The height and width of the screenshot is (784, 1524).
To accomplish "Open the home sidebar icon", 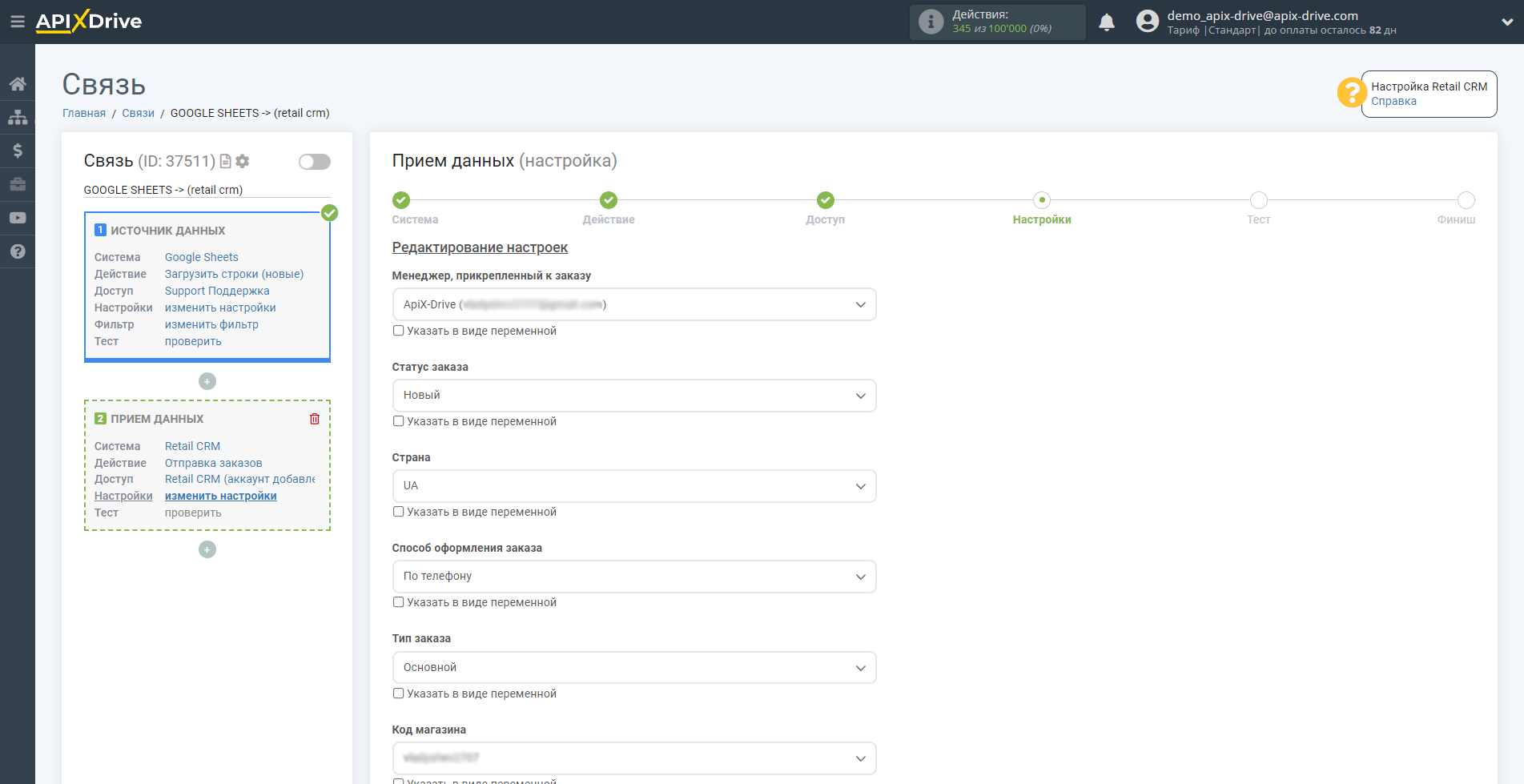I will [18, 84].
